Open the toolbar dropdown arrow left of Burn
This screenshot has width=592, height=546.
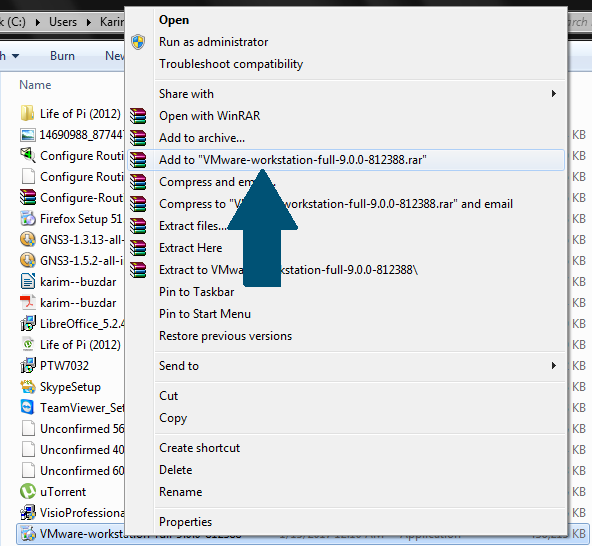(x=15, y=56)
